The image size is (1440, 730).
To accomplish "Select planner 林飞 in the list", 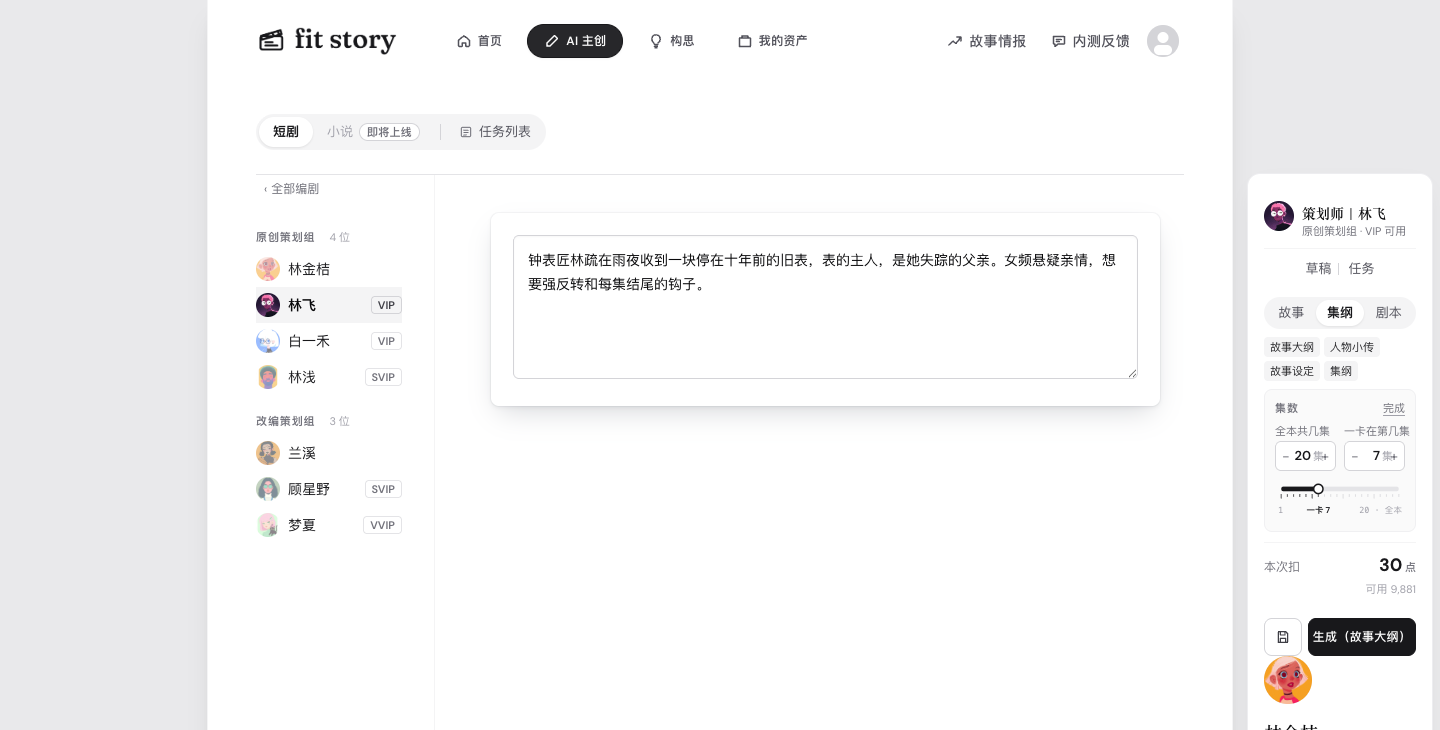I will (x=329, y=305).
